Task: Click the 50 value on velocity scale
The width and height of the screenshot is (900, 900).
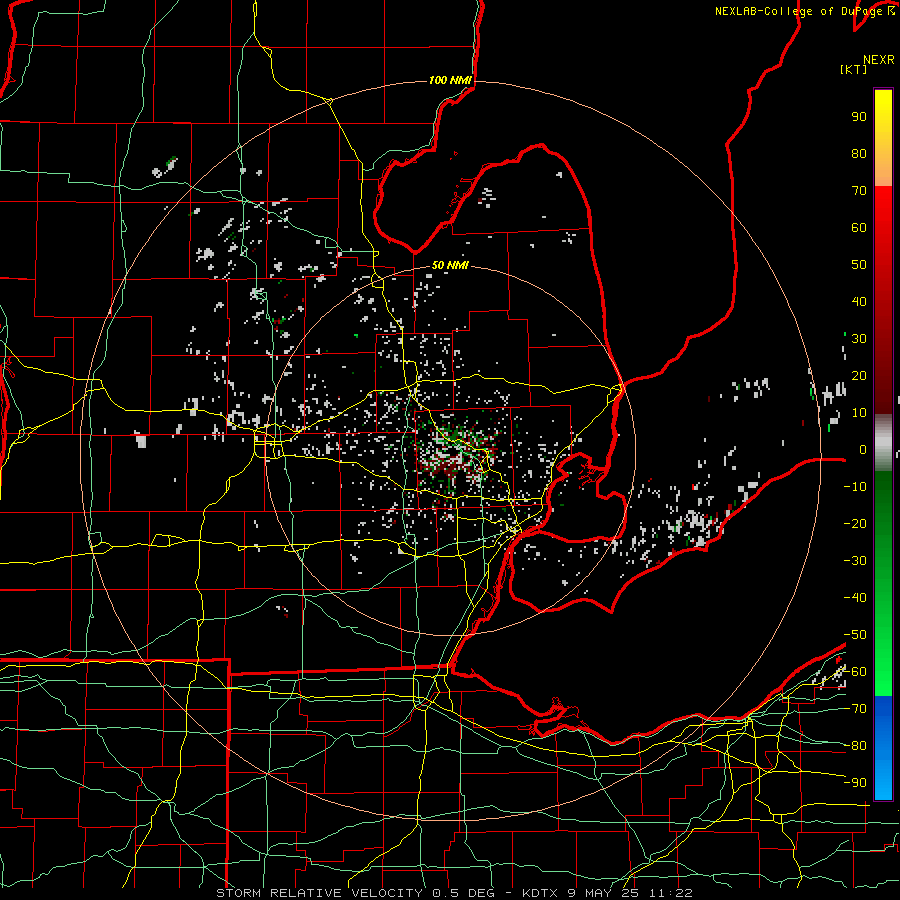Action: coord(859,265)
